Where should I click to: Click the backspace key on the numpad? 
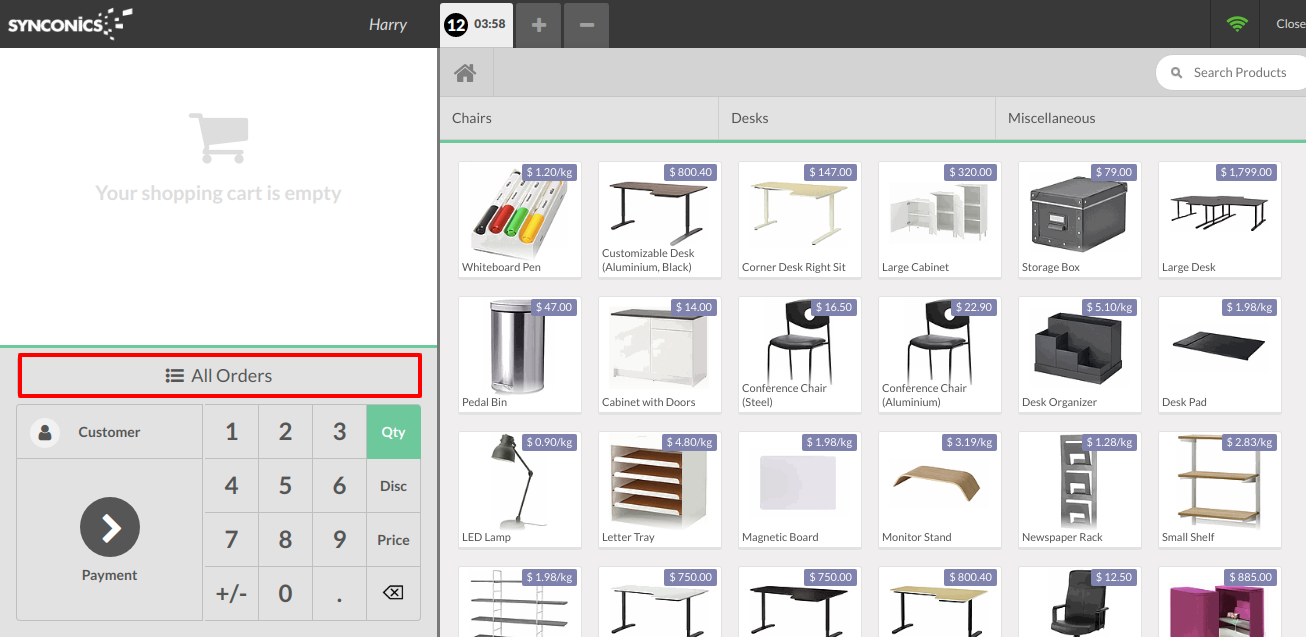point(393,594)
